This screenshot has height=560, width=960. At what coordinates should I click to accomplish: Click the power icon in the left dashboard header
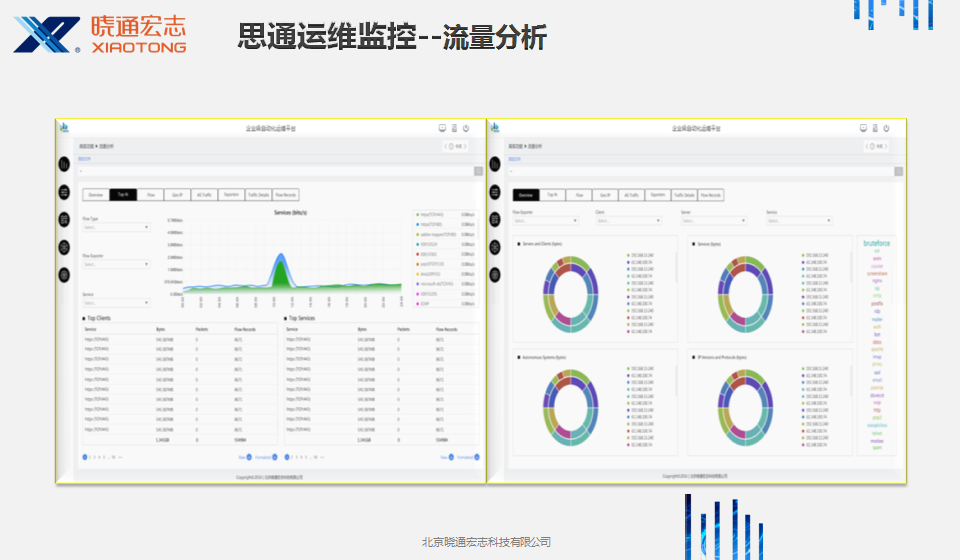pyautogui.click(x=466, y=129)
